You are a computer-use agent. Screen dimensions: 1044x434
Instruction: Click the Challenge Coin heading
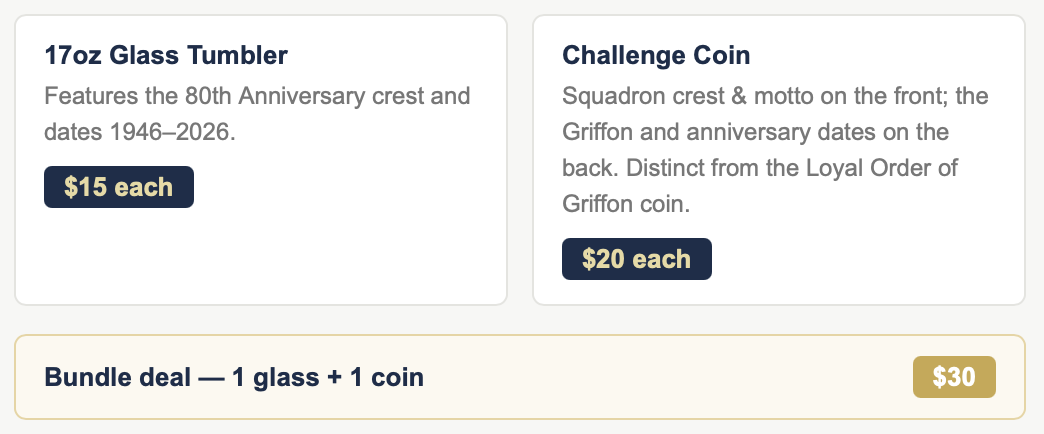tap(656, 55)
